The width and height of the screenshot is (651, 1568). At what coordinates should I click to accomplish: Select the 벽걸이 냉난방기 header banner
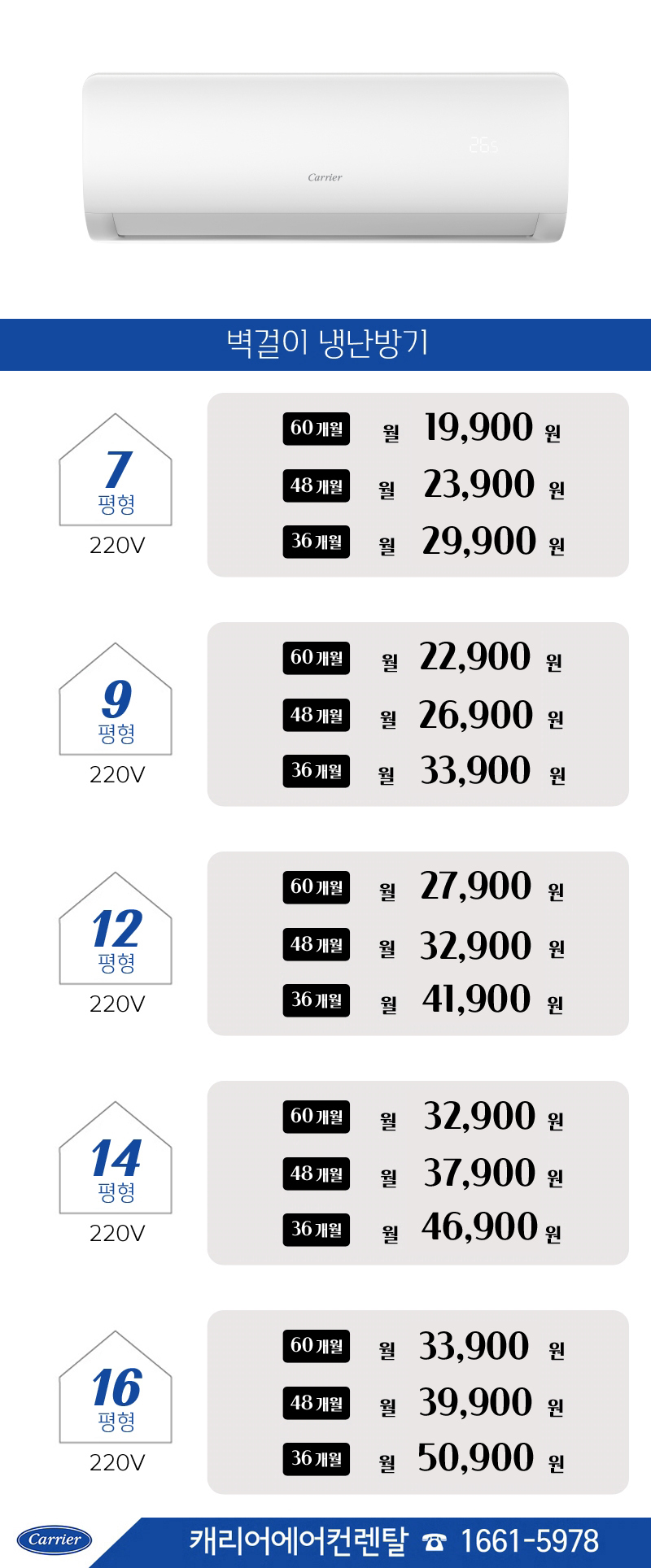[x=325, y=345]
